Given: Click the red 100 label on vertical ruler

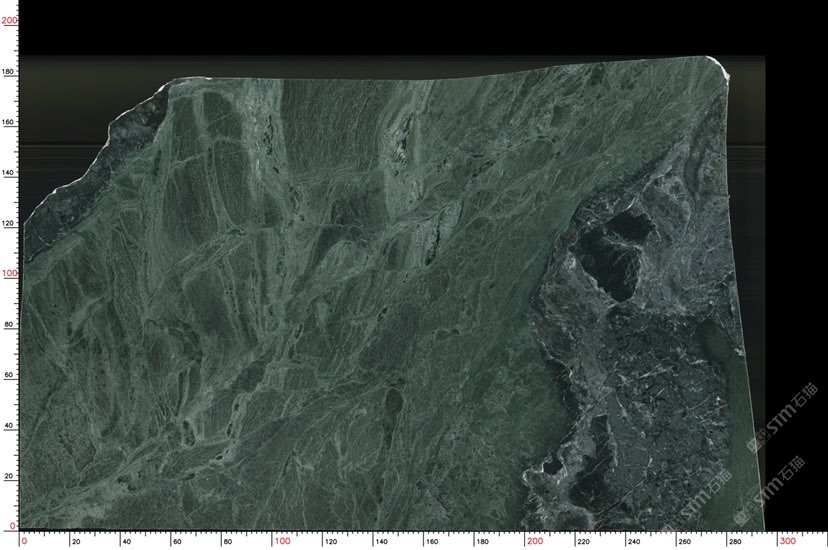Looking at the screenshot, I should [x=11, y=273].
